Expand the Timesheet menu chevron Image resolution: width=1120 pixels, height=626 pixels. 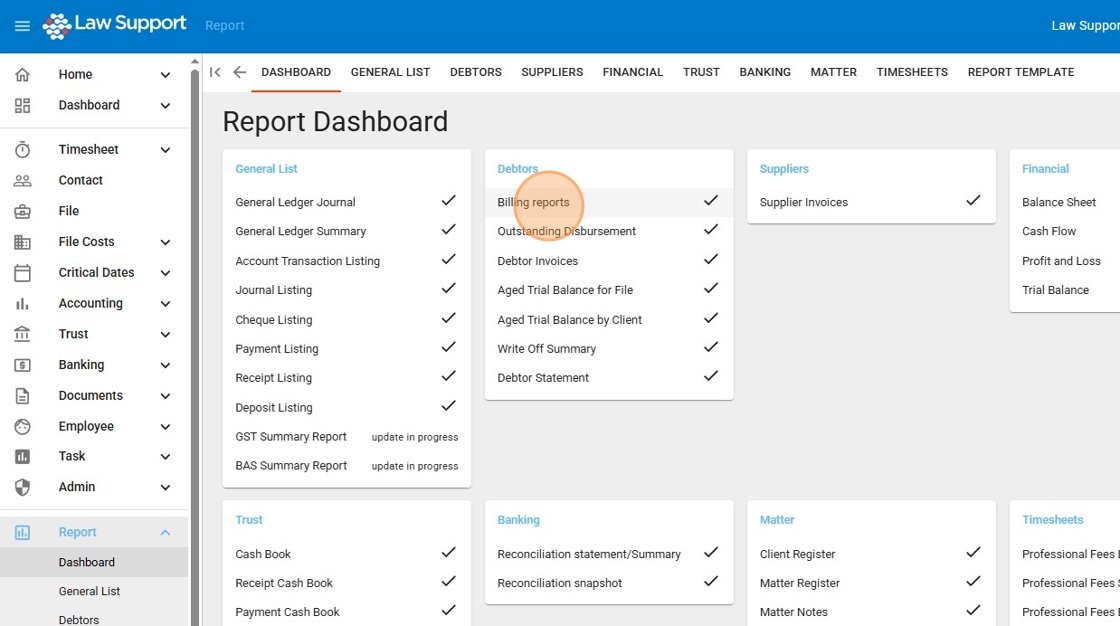tap(165, 150)
